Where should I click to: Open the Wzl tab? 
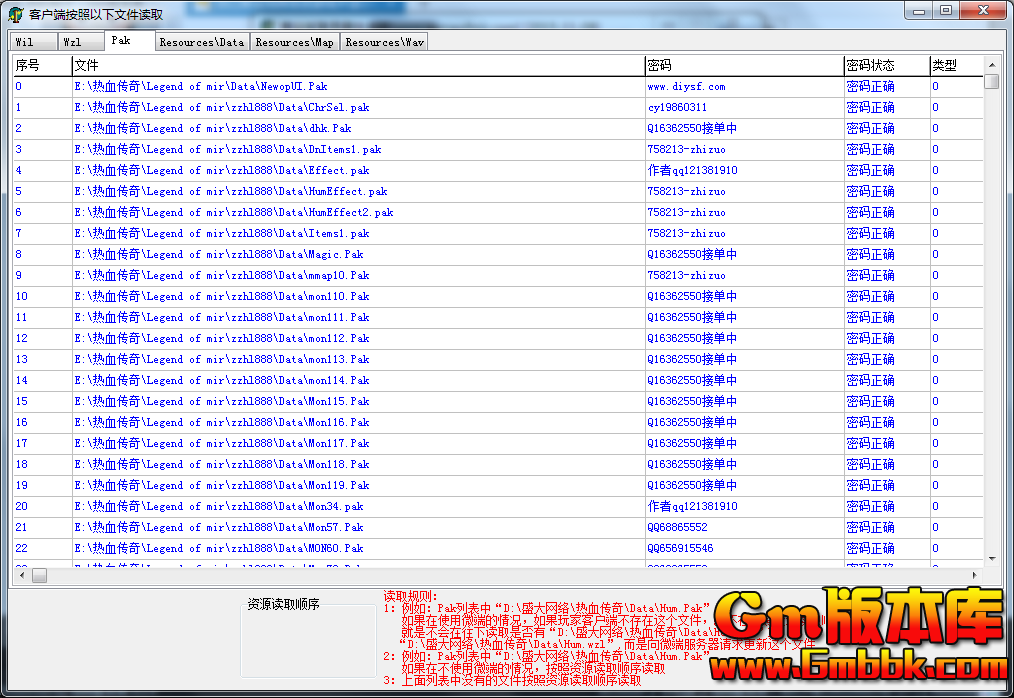click(x=73, y=42)
